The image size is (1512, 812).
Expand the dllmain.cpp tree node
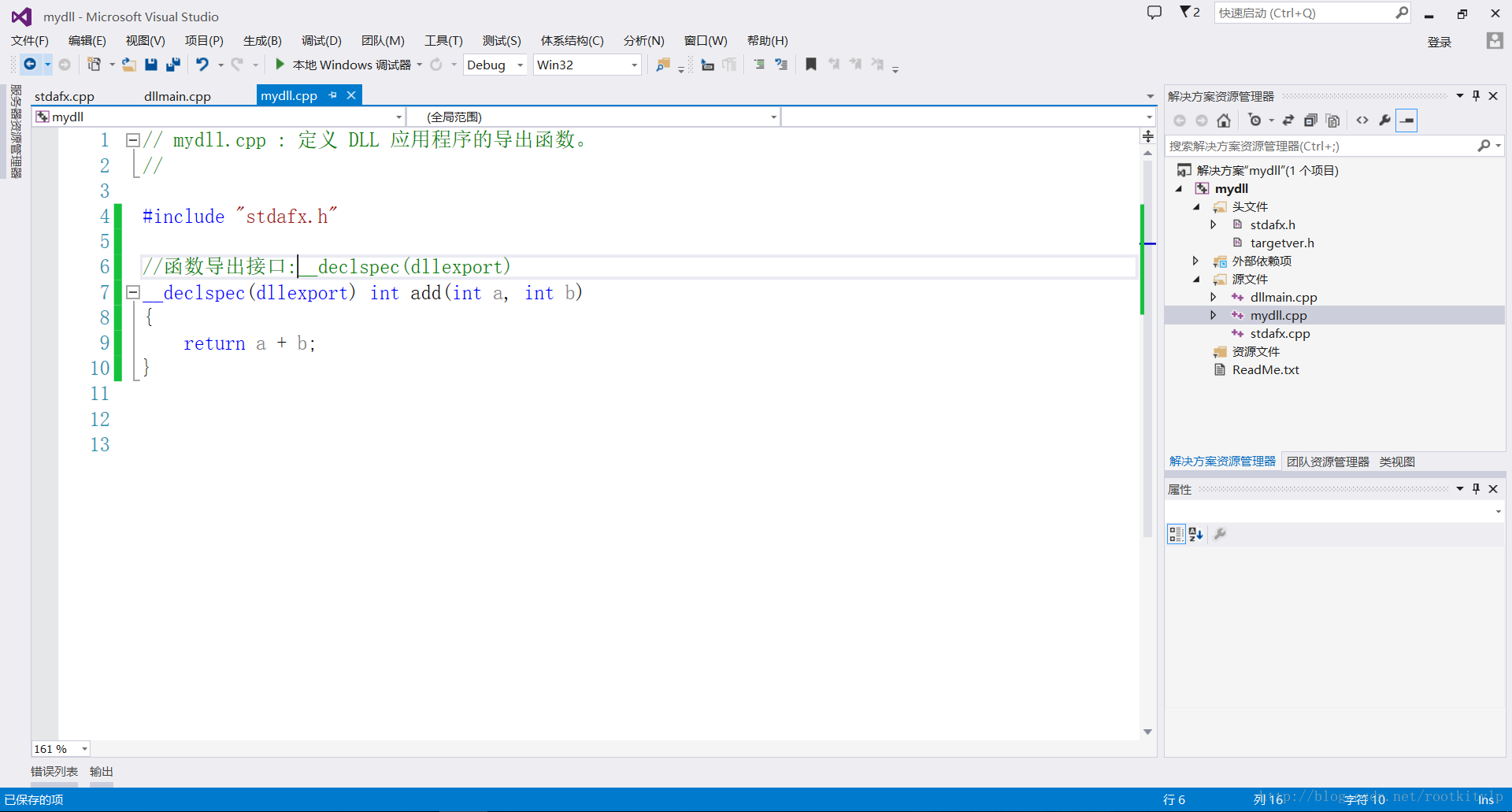point(1214,297)
